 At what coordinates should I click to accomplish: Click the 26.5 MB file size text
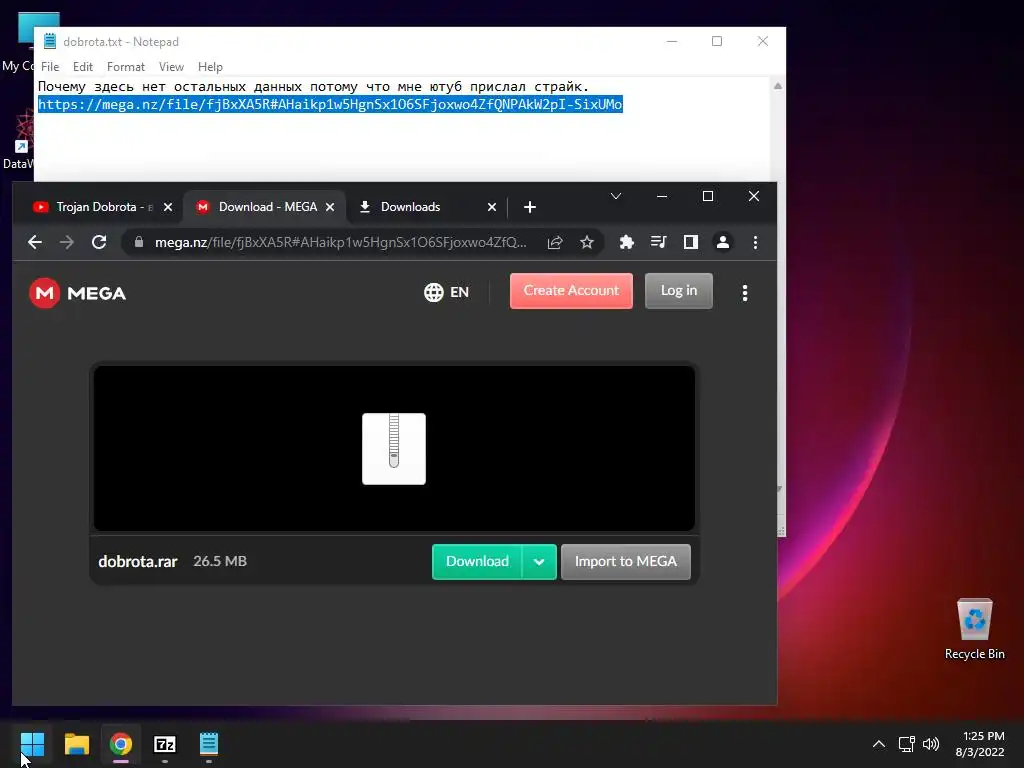220,561
